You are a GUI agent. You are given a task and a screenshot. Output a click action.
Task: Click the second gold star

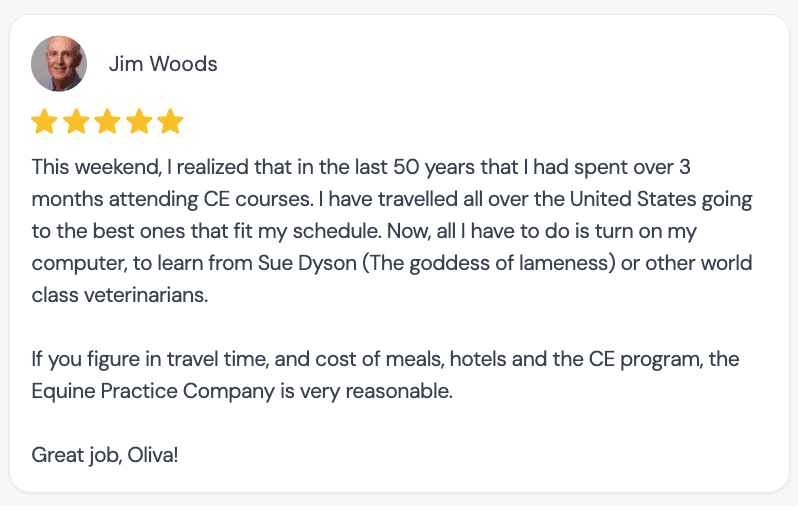pyautogui.click(x=76, y=122)
